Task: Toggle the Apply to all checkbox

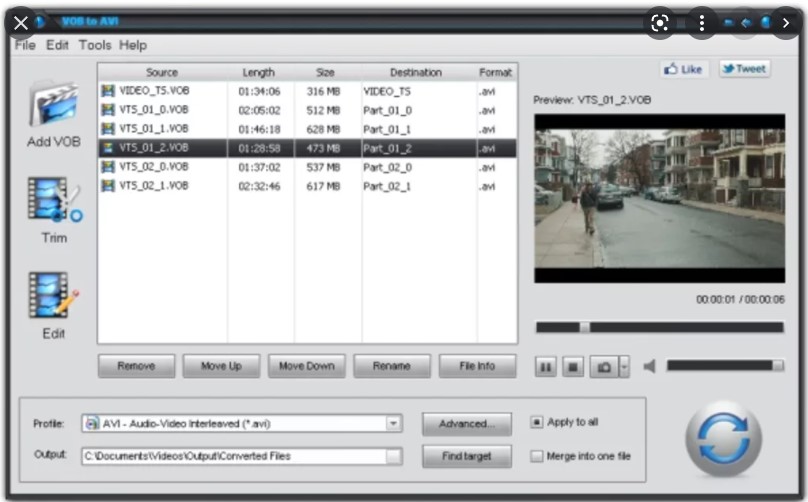Action: (x=536, y=422)
